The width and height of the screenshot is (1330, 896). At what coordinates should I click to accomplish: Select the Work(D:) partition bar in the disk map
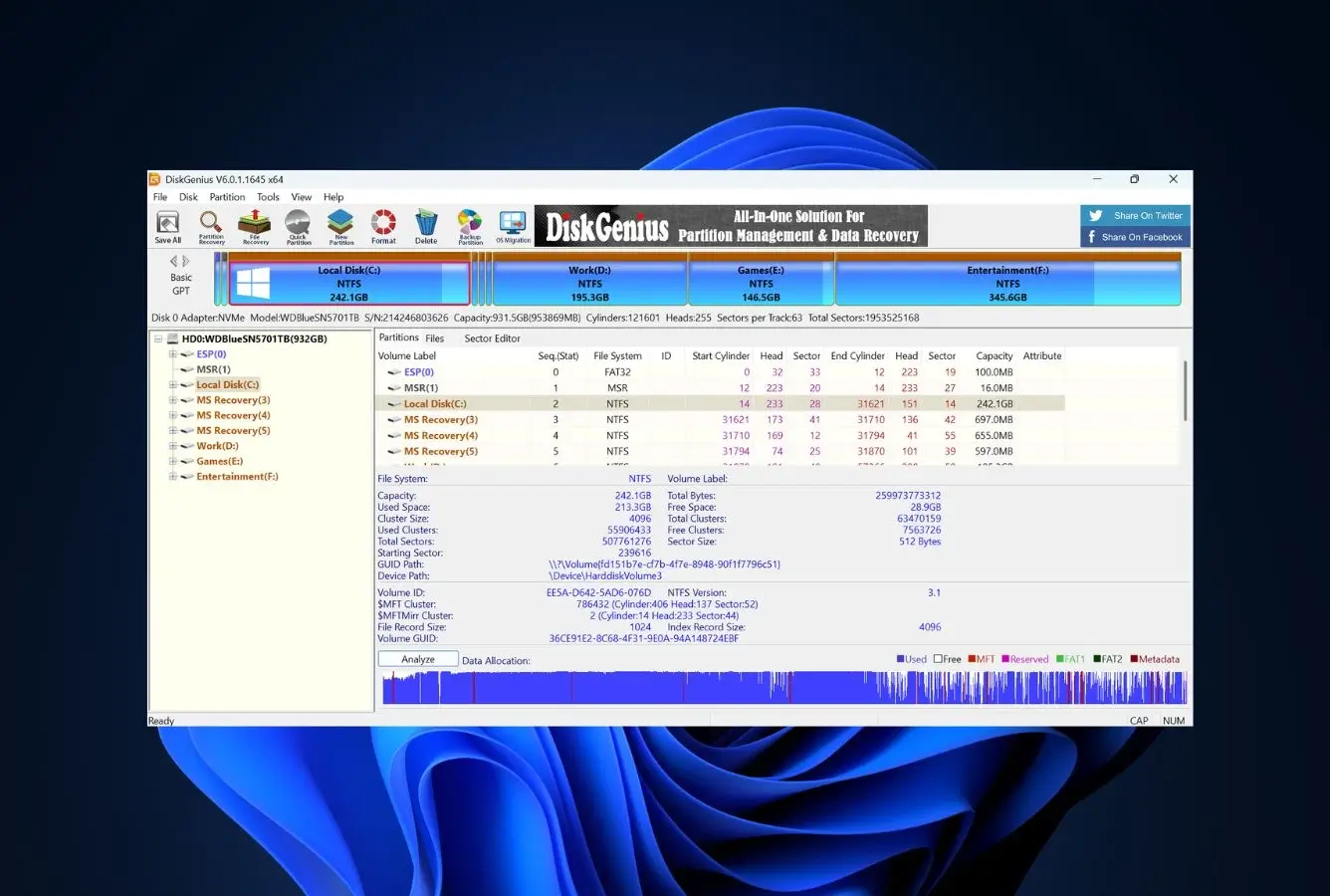590,280
